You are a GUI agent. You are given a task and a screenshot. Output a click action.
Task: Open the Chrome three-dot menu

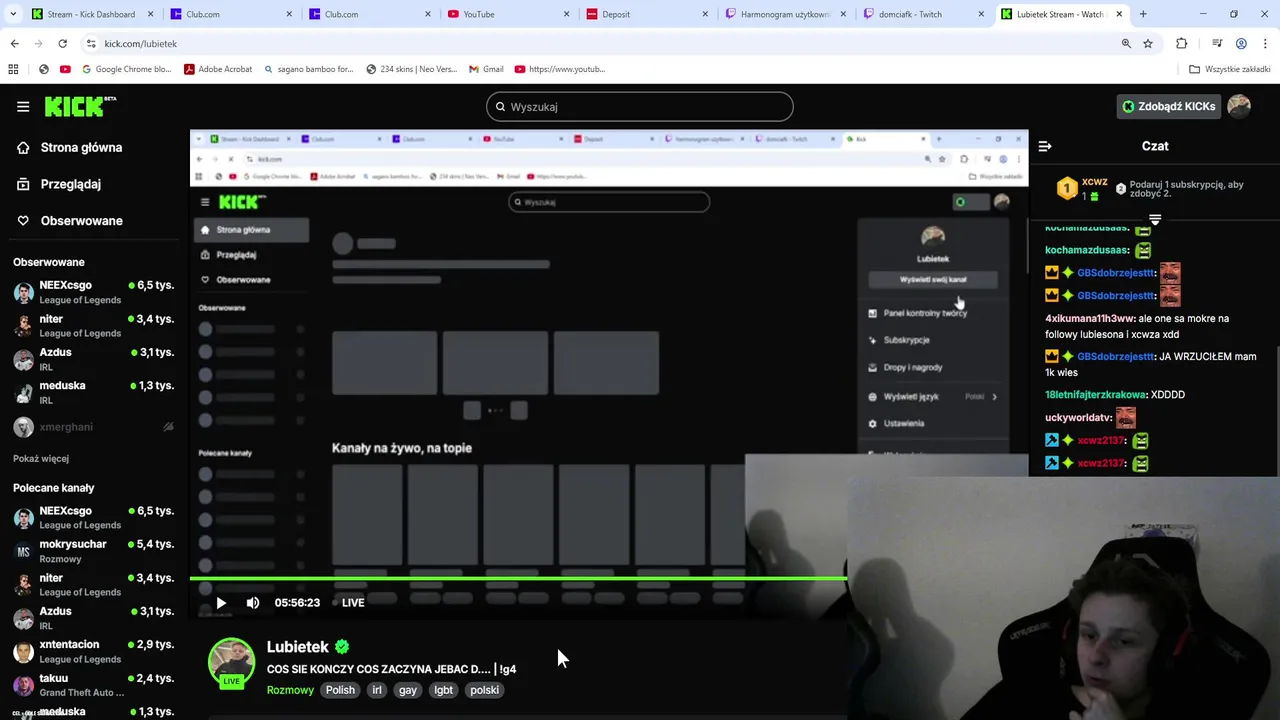click(1265, 43)
